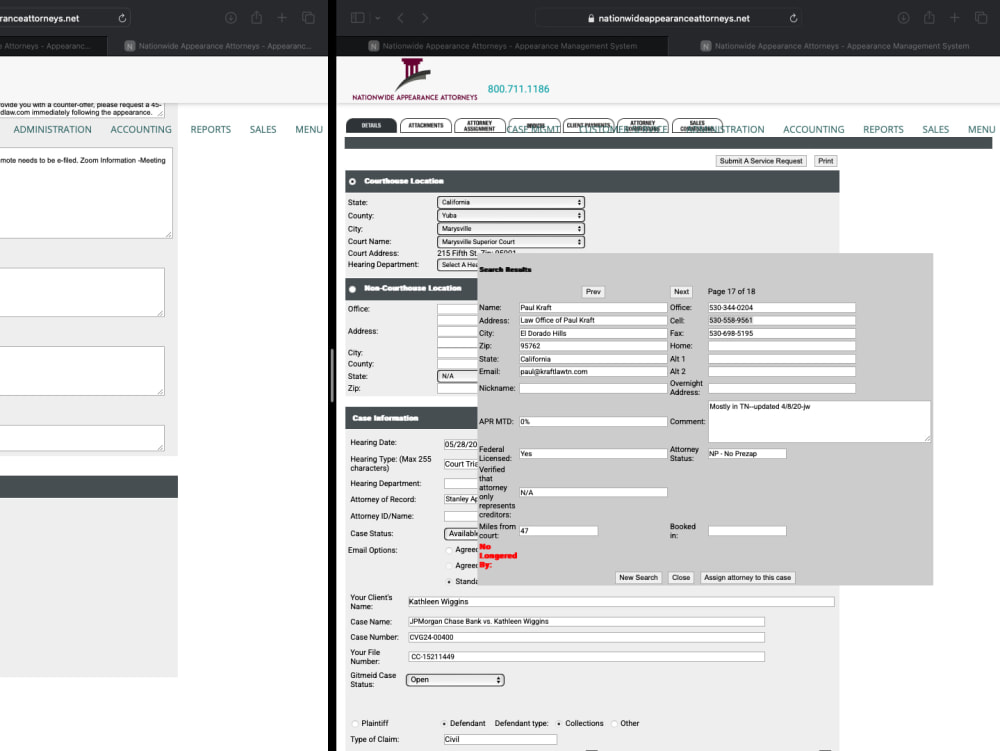Screen dimensions: 1000x751
Task: Click the New Search button
Action: tap(638, 578)
